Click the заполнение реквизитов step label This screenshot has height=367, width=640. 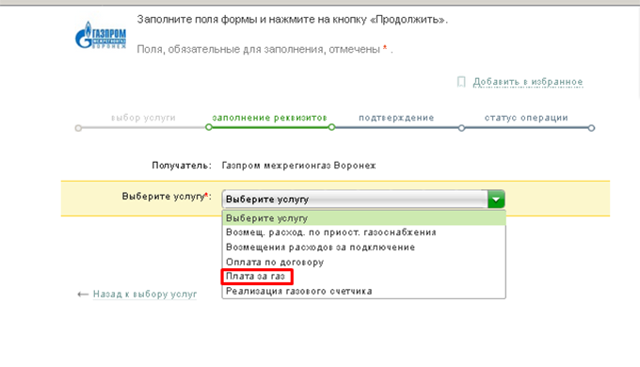(x=269, y=118)
